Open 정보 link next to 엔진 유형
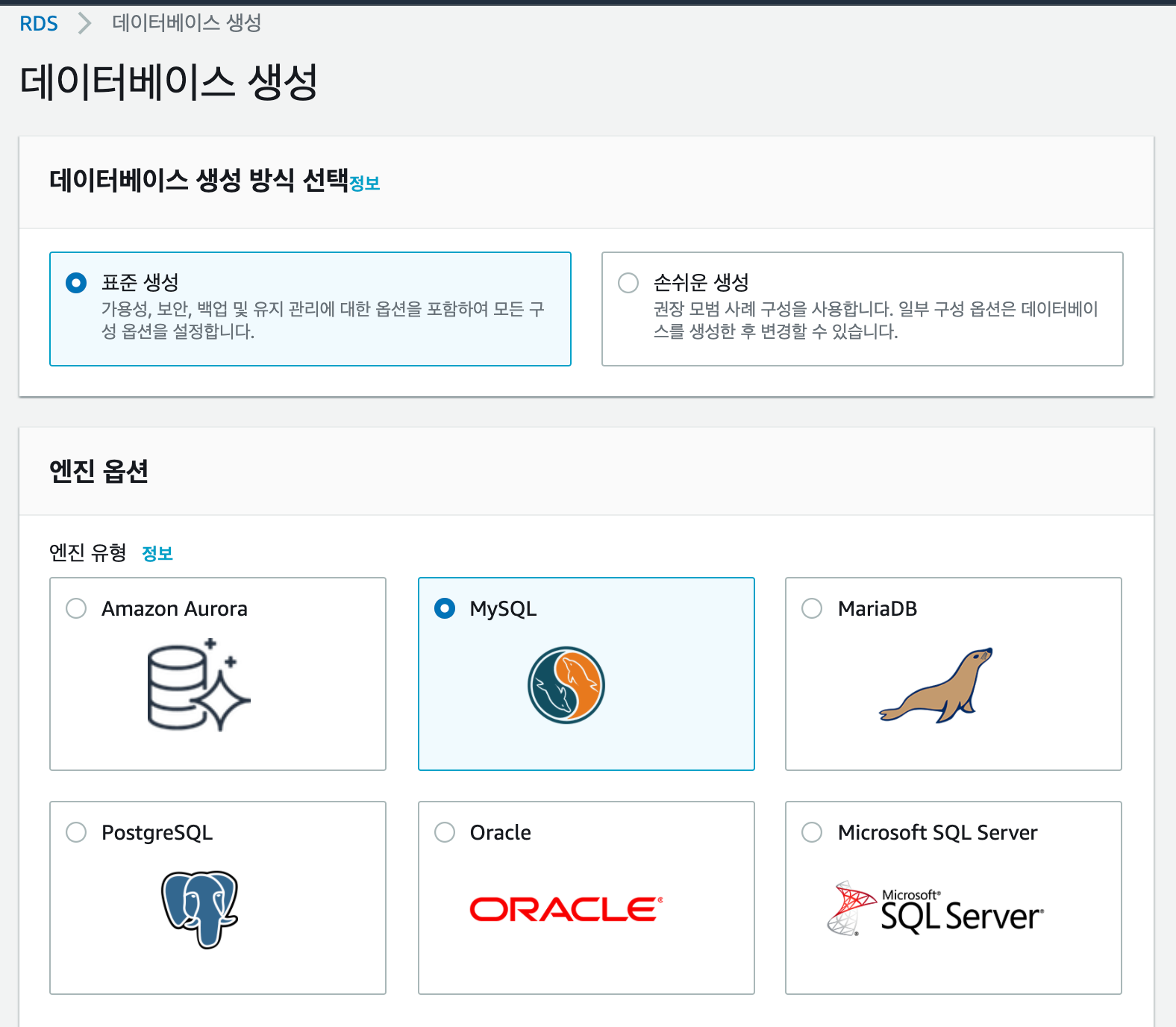Image resolution: width=1176 pixels, height=1027 pixels. click(157, 553)
